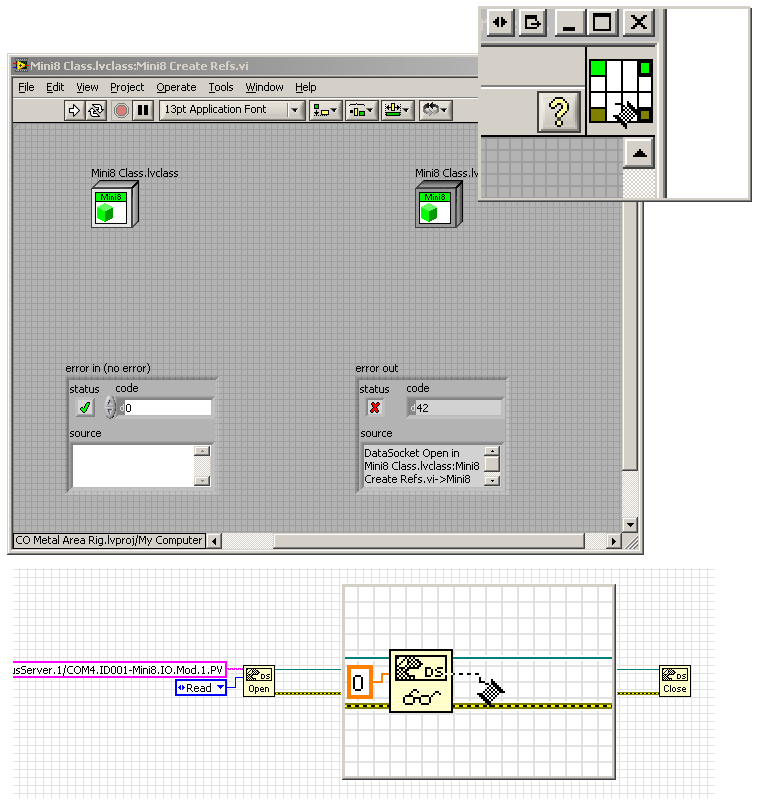Click horizontal scrollbar left arrow
The image size is (759, 810).
214,541
